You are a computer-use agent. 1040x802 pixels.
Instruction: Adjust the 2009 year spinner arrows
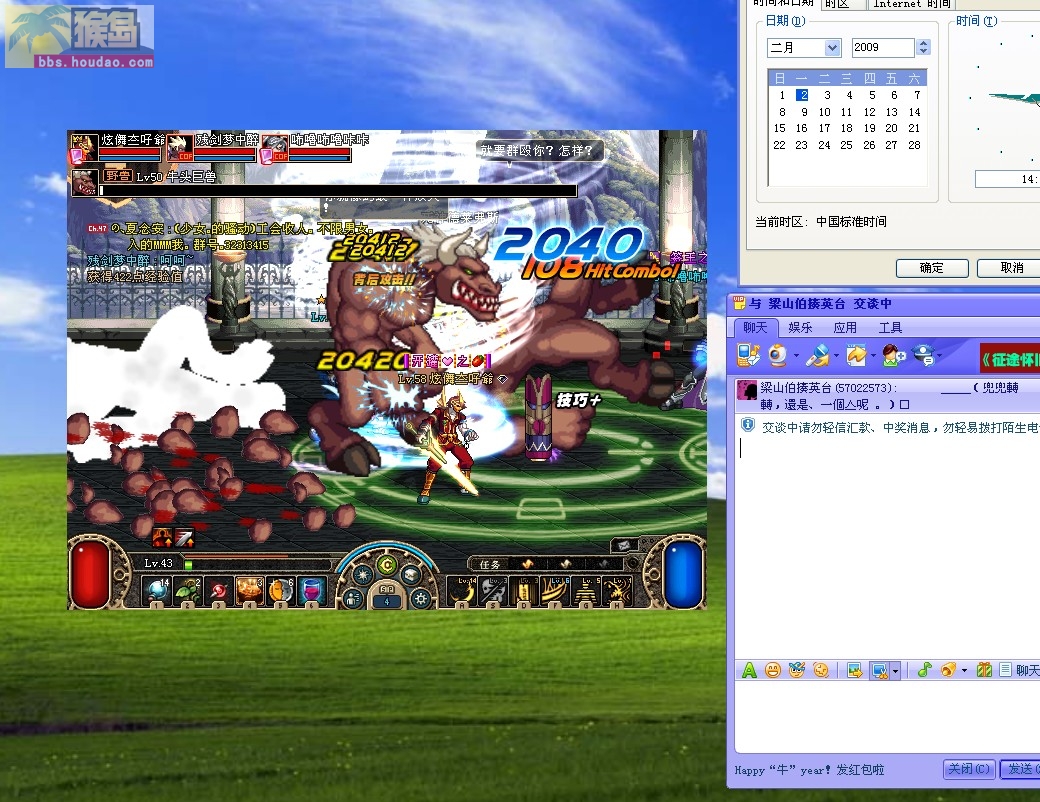coord(923,48)
